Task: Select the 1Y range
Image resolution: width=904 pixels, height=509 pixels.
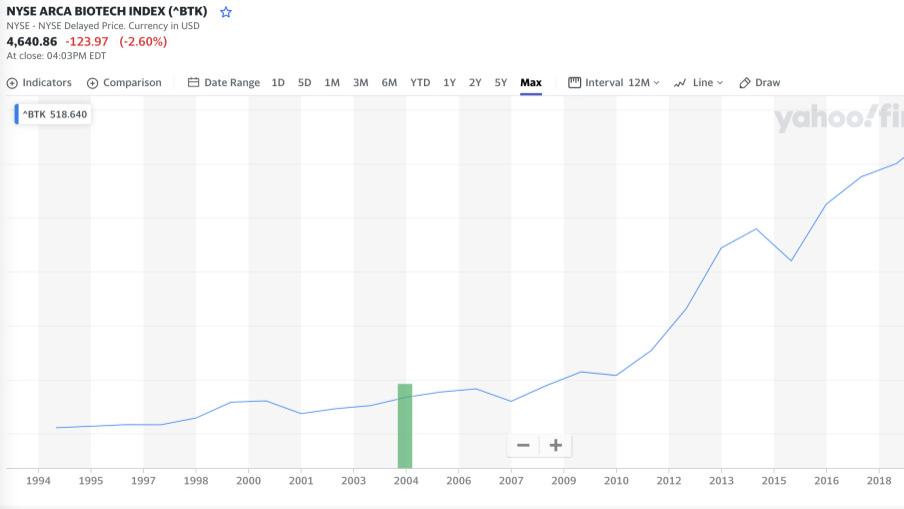Action: tap(450, 82)
